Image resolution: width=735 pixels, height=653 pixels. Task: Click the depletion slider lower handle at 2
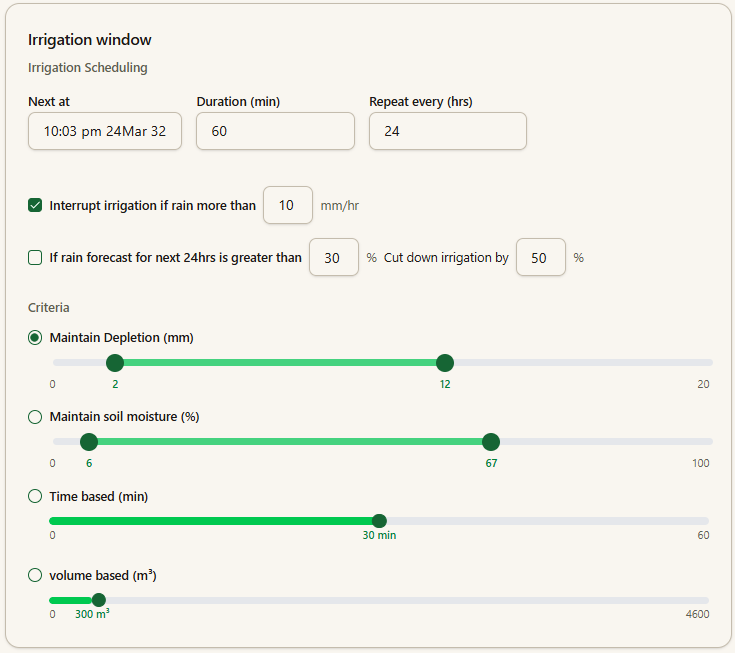tap(115, 362)
